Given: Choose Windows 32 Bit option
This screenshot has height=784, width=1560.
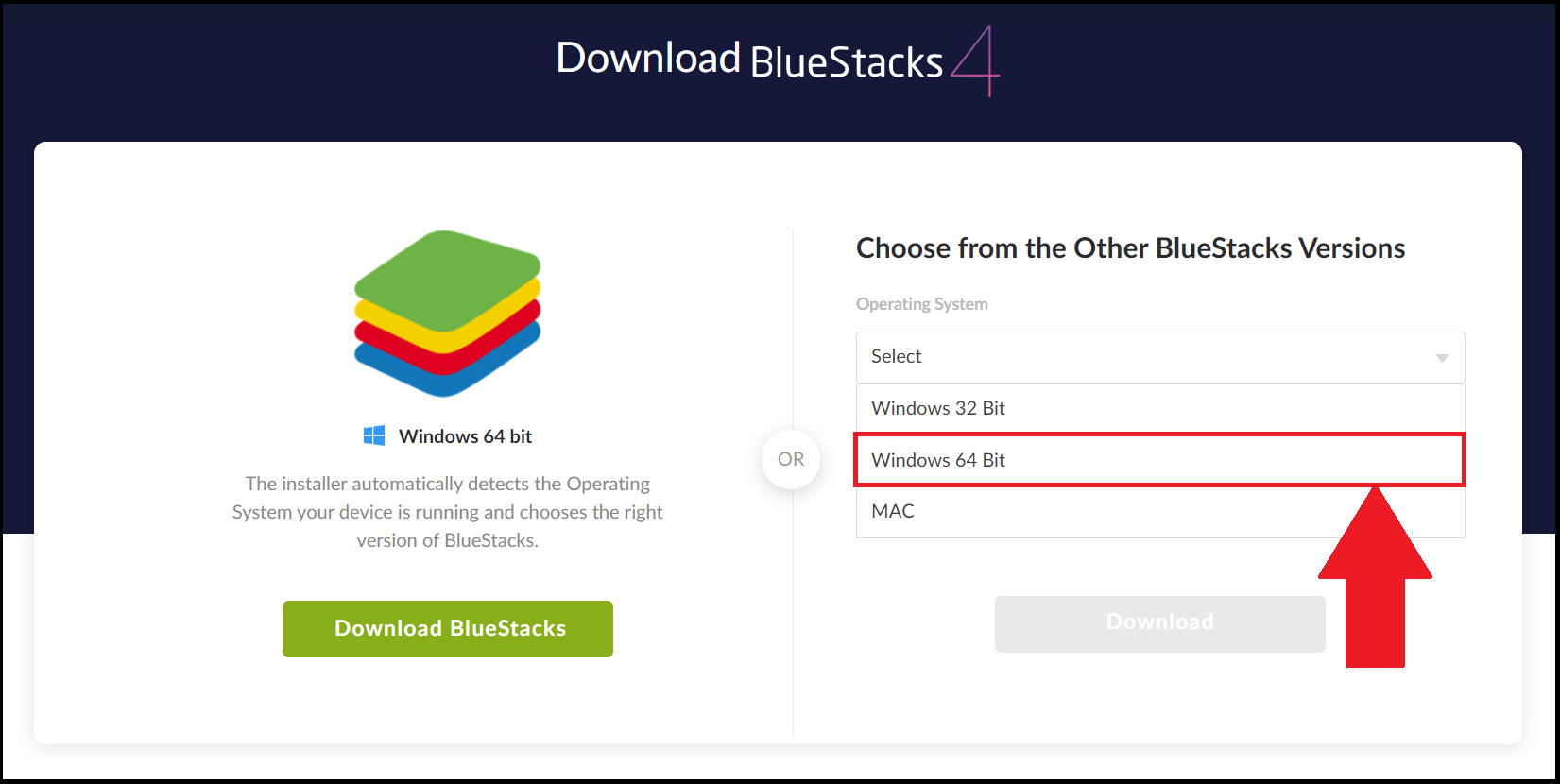Looking at the screenshot, I should 1160,408.
